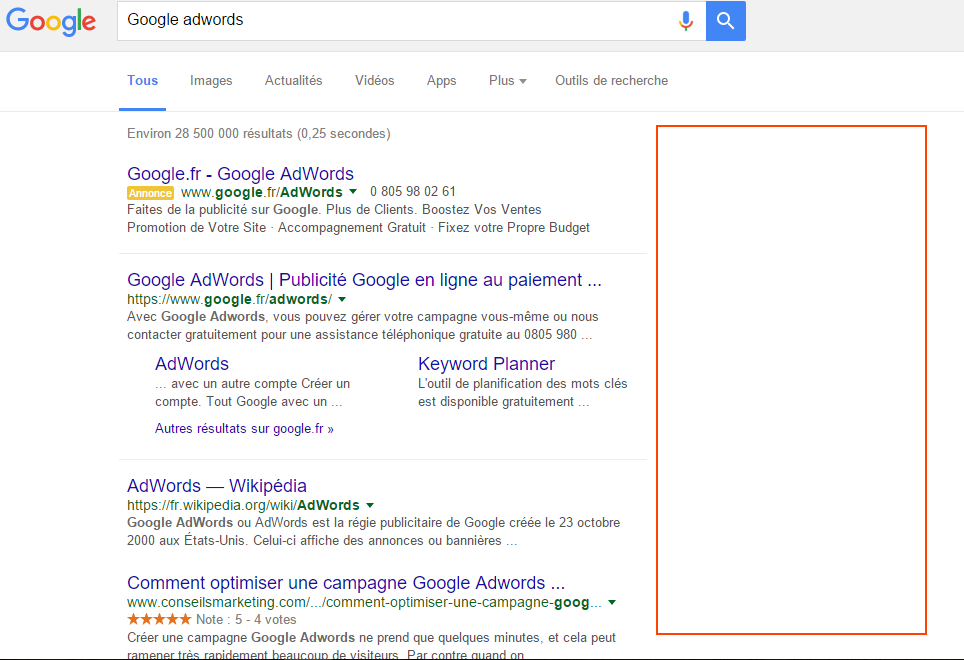This screenshot has height=660, width=964.
Task: Click snippet 'Faites de la publicité sur Google'
Action: [x=334, y=210]
